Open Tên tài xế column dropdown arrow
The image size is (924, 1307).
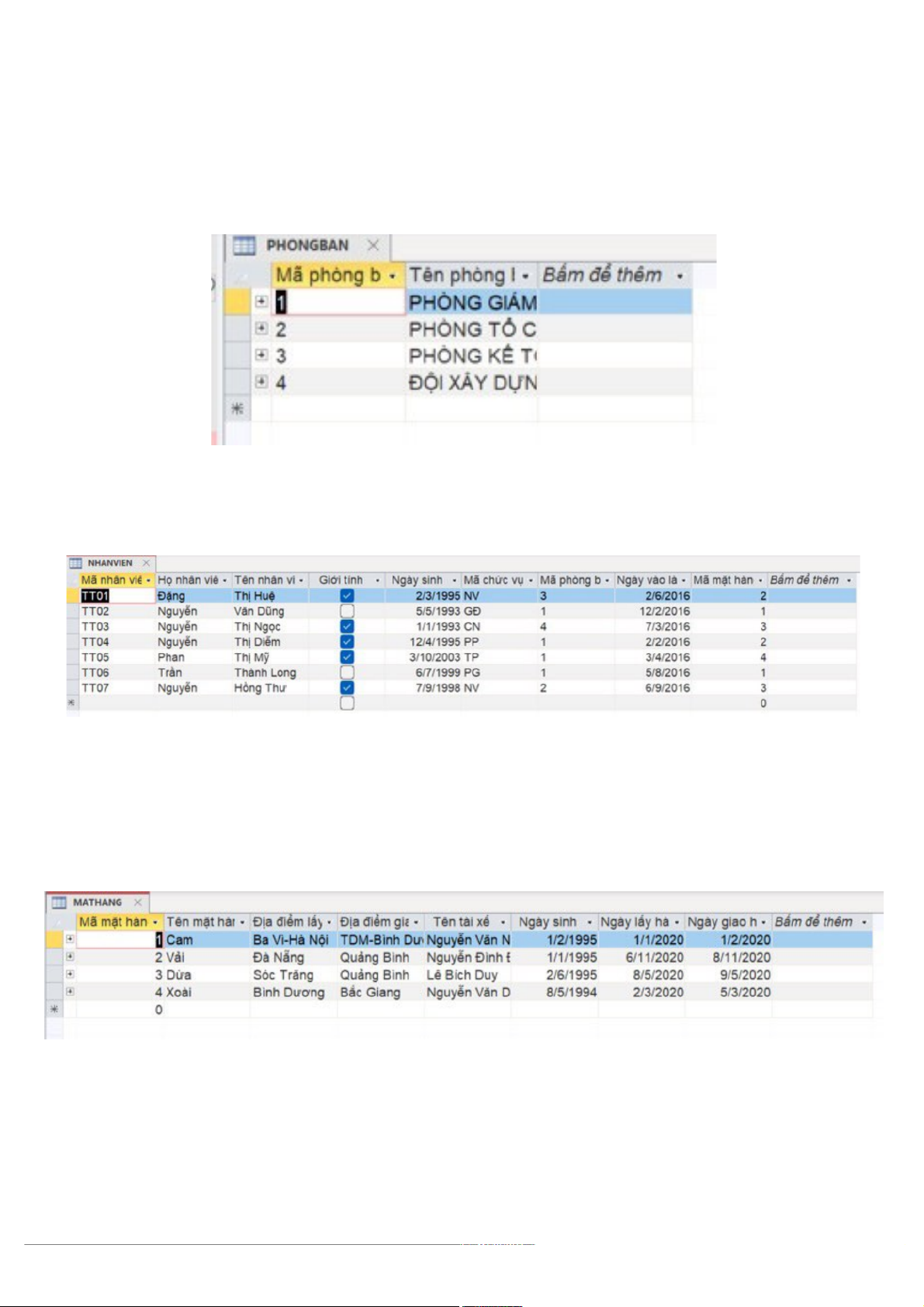(x=503, y=922)
